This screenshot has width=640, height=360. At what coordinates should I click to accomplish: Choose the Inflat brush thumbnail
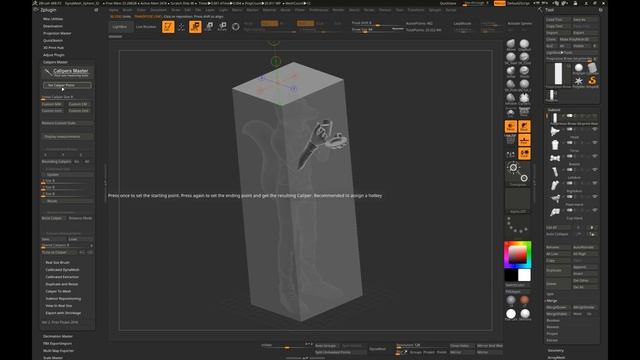(511, 71)
